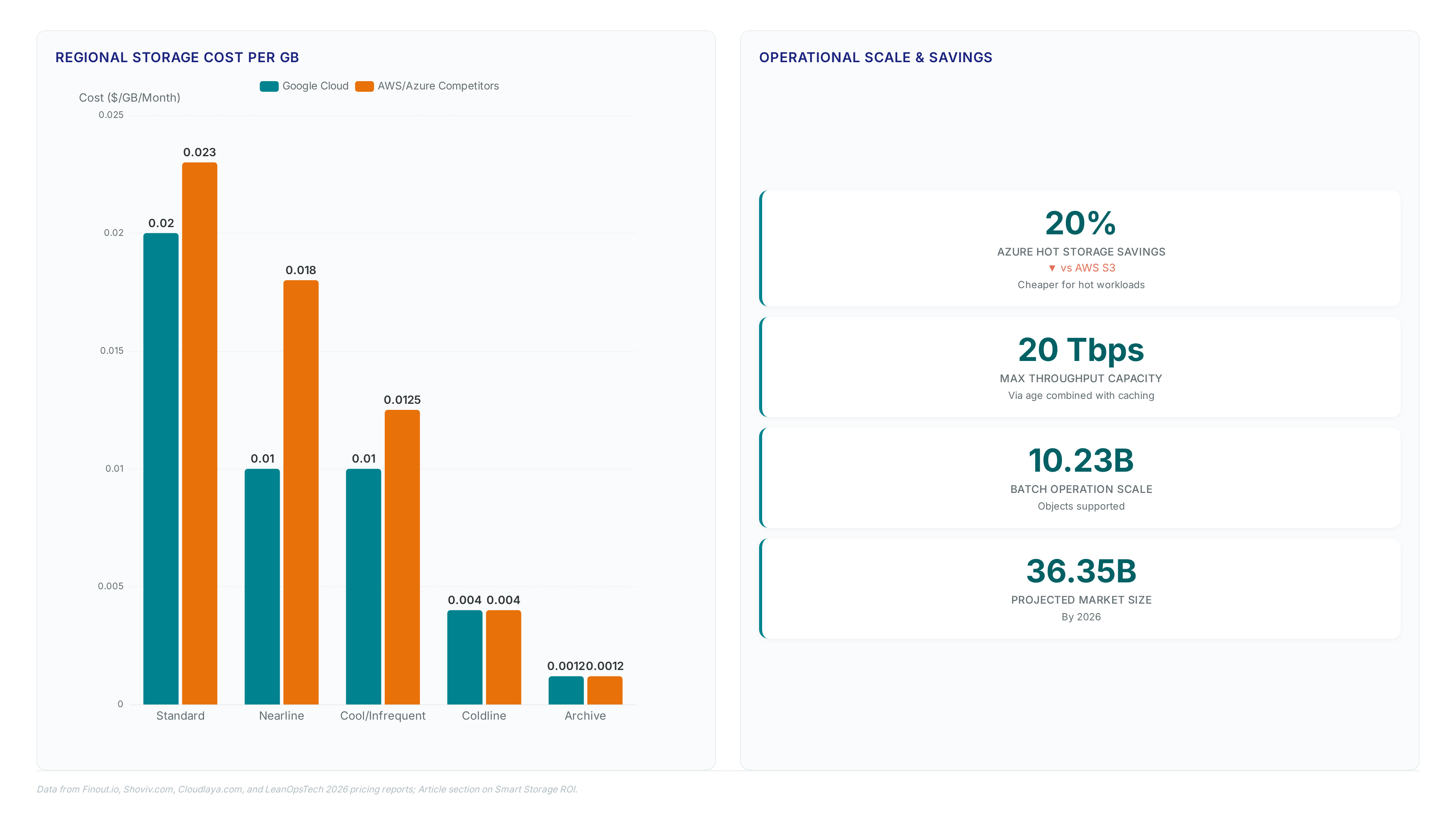
Task: Click the Azure Hot Storage Savings label
Action: coord(1081,252)
